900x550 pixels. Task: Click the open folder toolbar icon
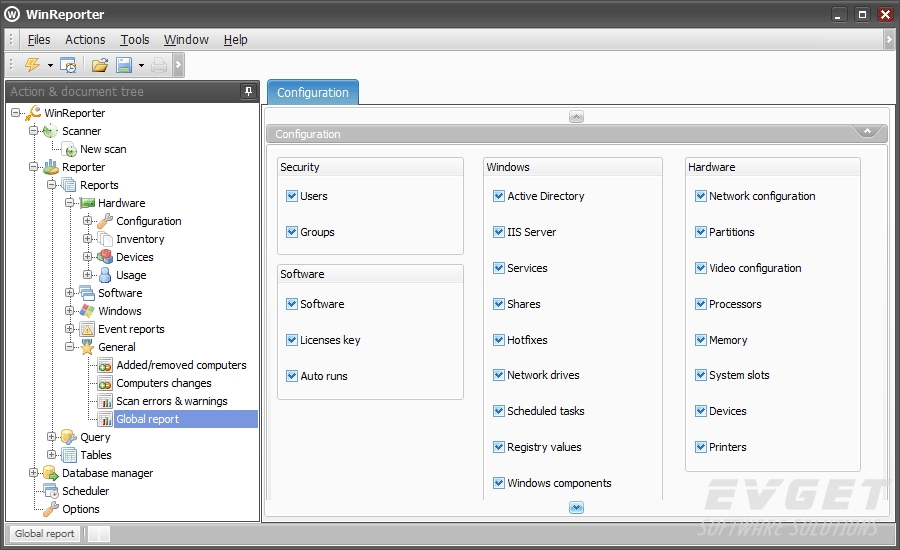point(100,65)
